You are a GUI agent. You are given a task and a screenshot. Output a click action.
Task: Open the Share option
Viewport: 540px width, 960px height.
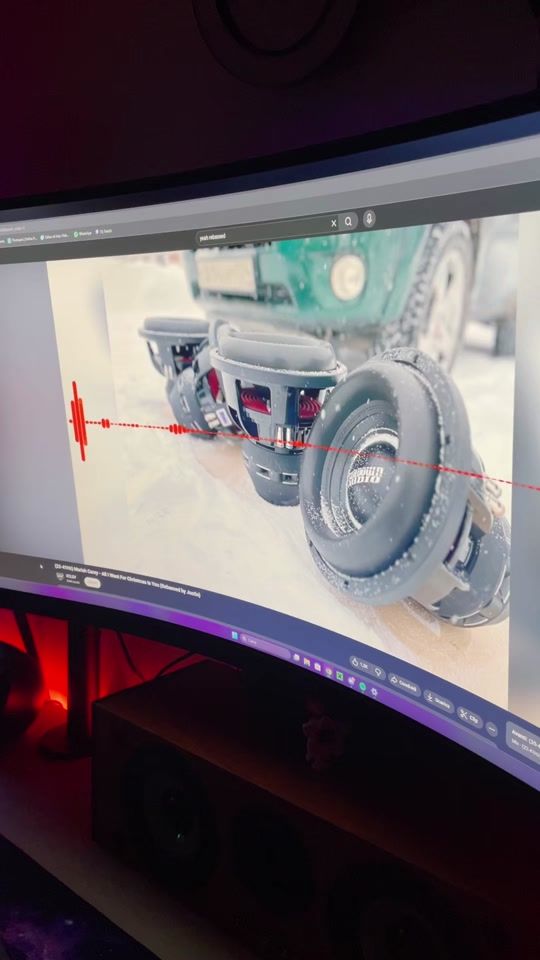coord(405,684)
